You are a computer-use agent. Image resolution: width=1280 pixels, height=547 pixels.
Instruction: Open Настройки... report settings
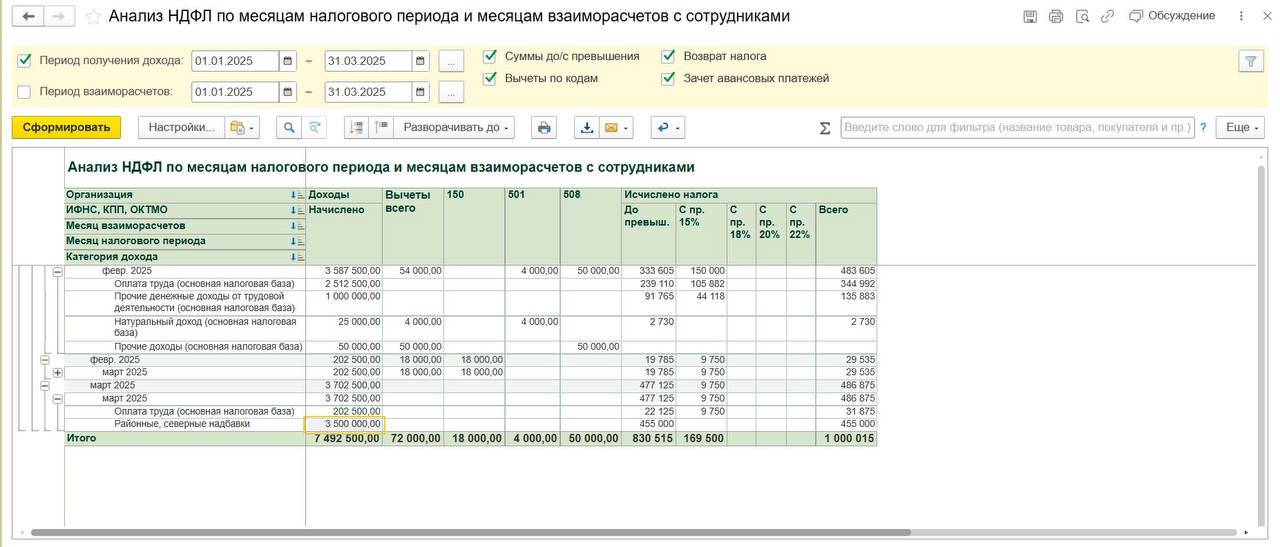pyautogui.click(x=180, y=127)
